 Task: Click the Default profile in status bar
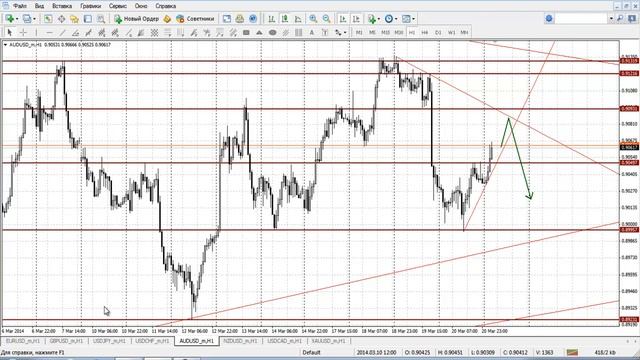click(x=311, y=352)
